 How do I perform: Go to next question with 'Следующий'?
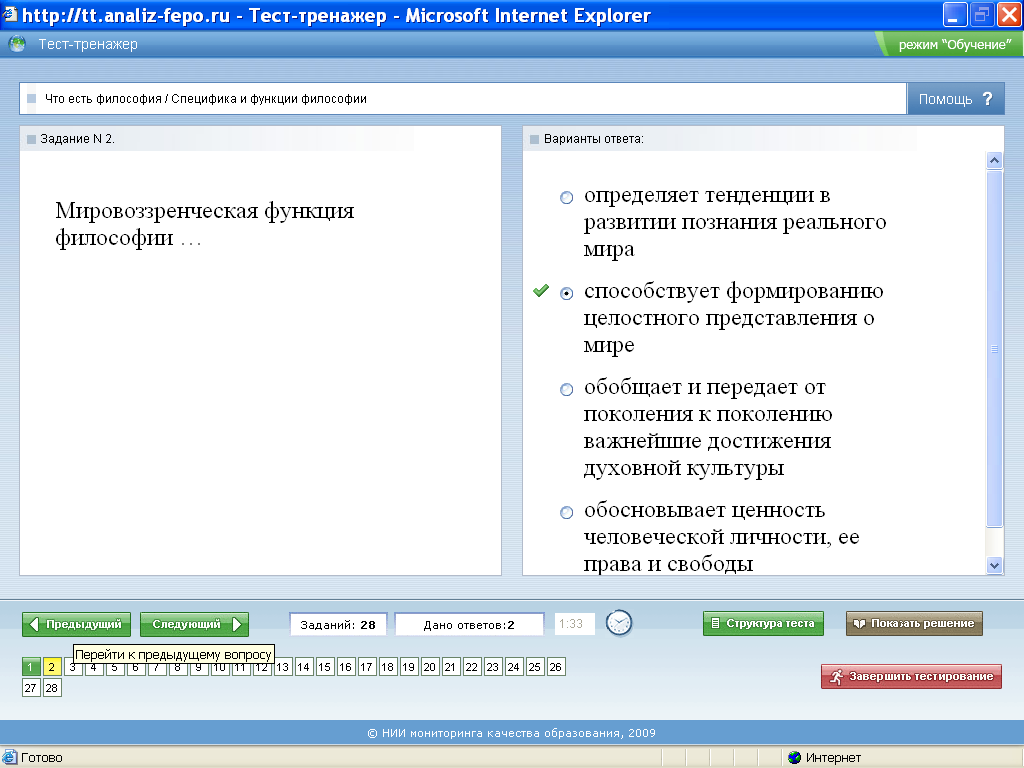click(x=194, y=624)
